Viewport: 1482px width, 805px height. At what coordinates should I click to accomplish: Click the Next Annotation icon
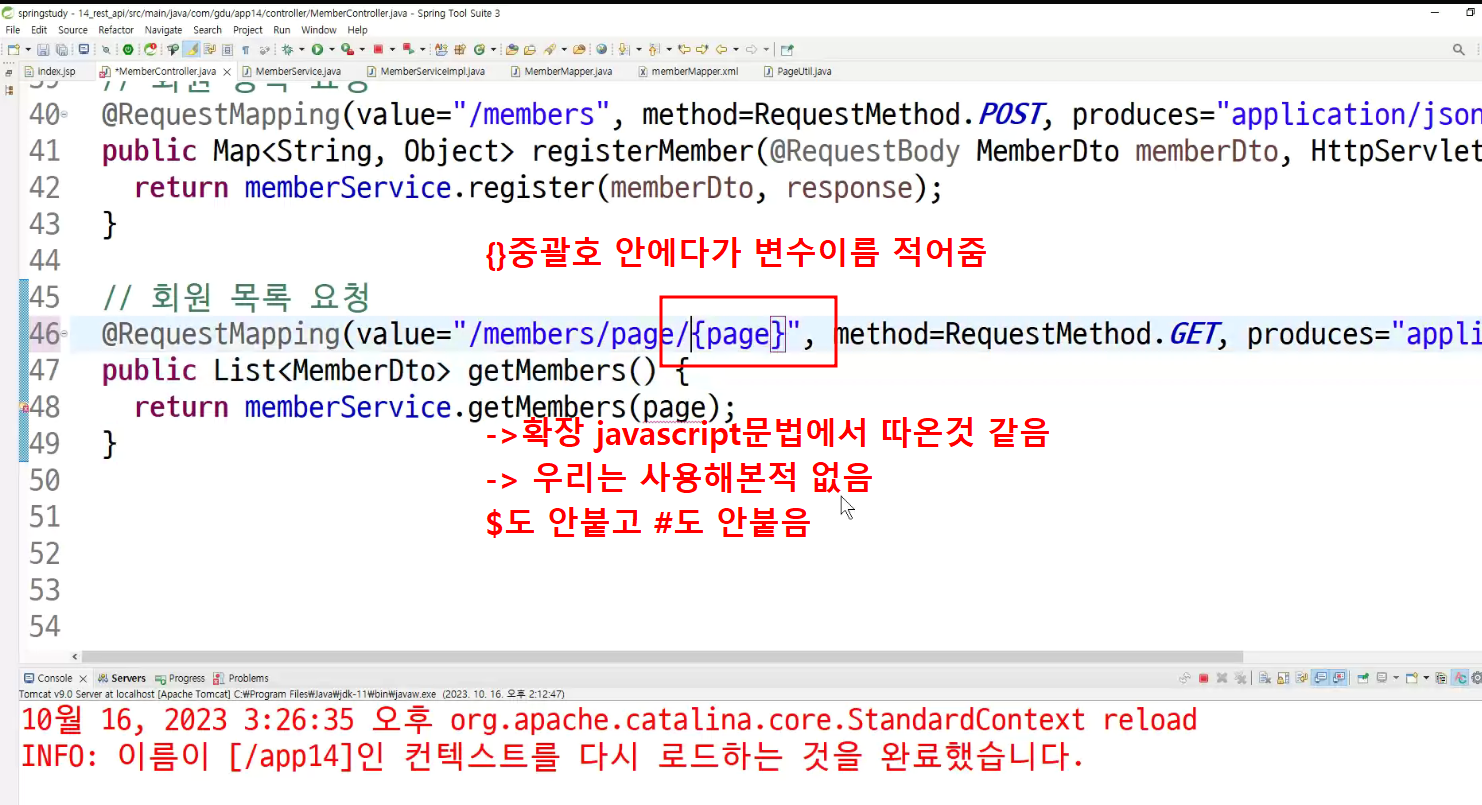click(x=623, y=49)
